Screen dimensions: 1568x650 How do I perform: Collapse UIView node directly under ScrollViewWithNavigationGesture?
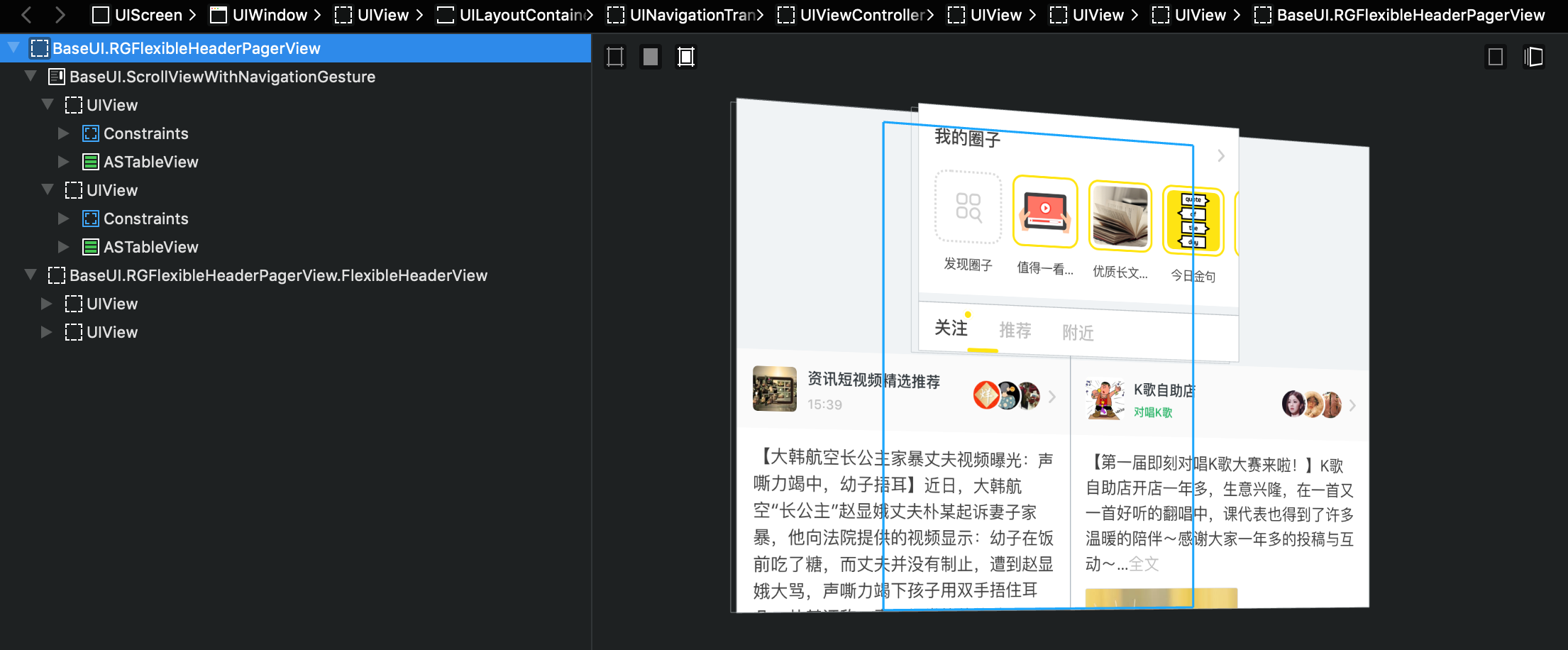tap(48, 104)
